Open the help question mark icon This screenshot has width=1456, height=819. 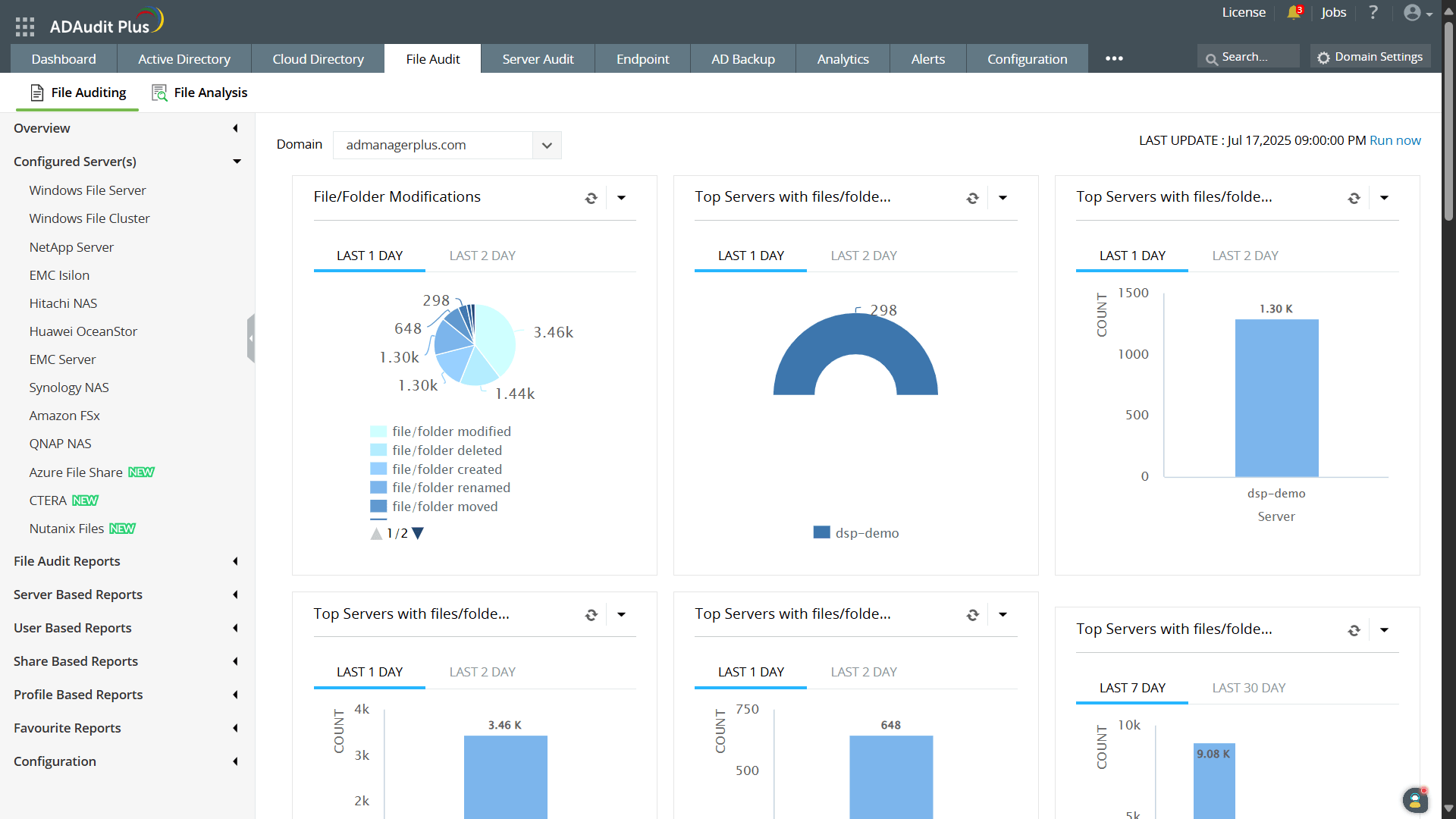click(x=1373, y=12)
